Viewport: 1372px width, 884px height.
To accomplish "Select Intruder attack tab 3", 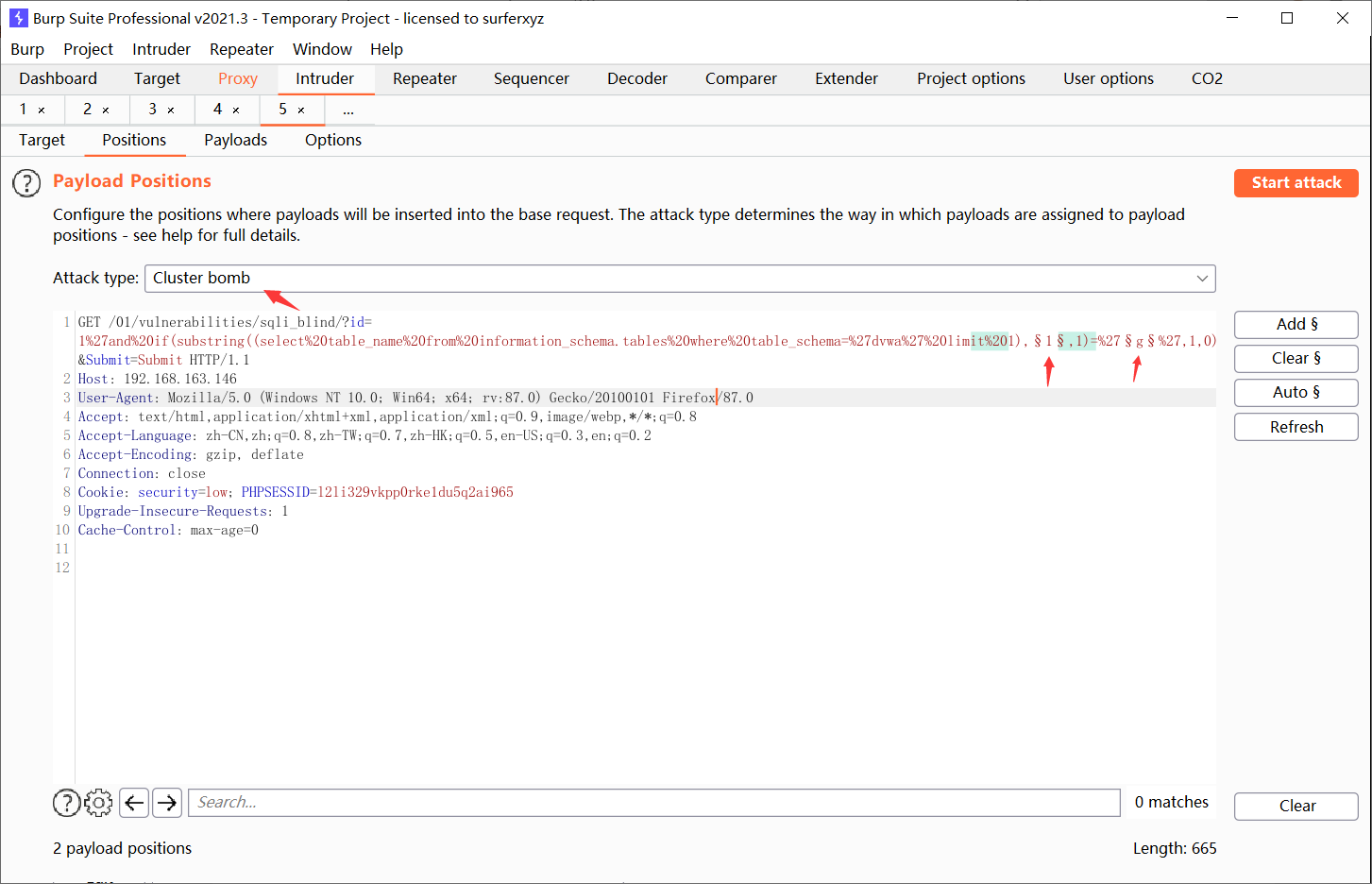I will (x=153, y=110).
